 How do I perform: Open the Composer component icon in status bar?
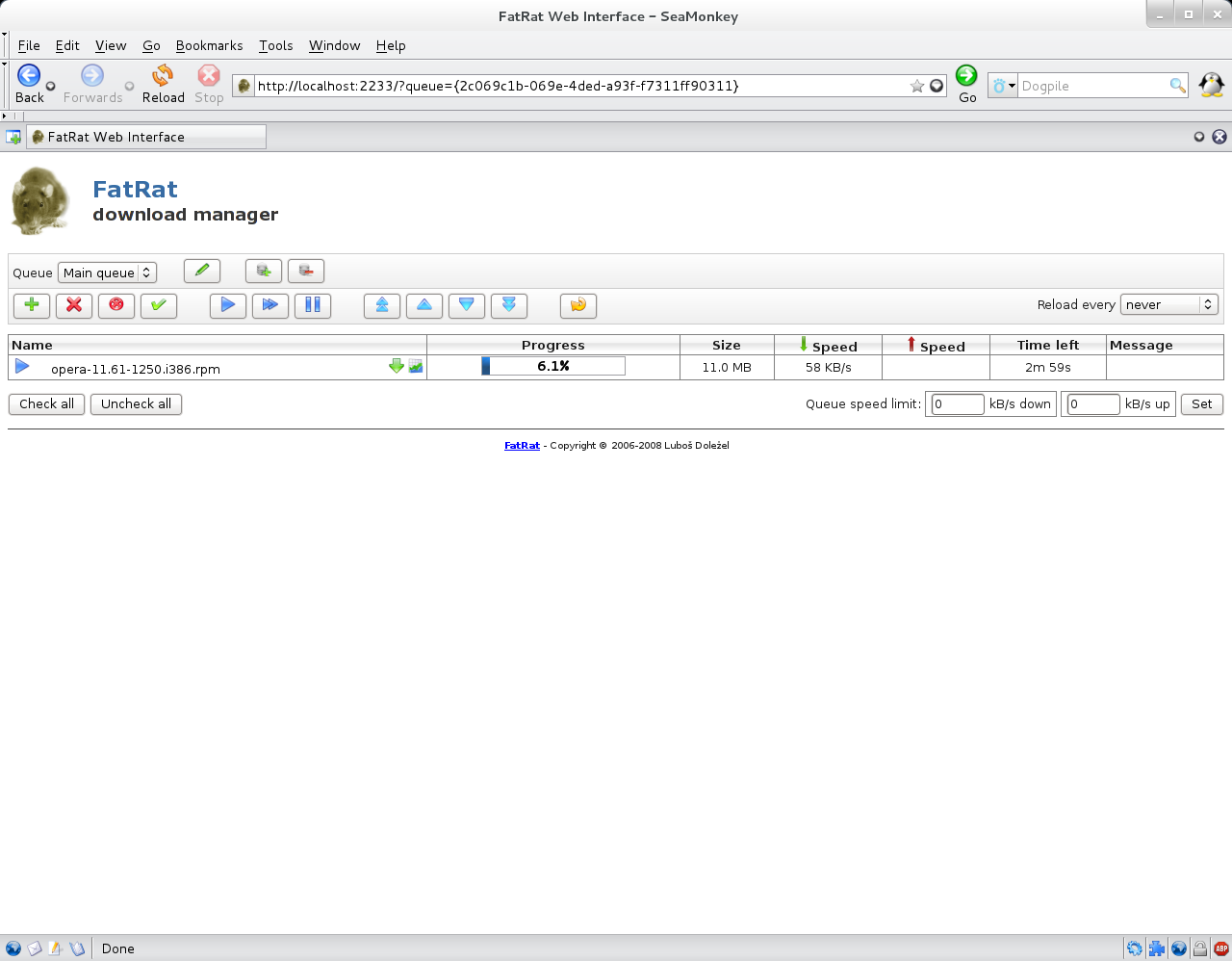[56, 948]
